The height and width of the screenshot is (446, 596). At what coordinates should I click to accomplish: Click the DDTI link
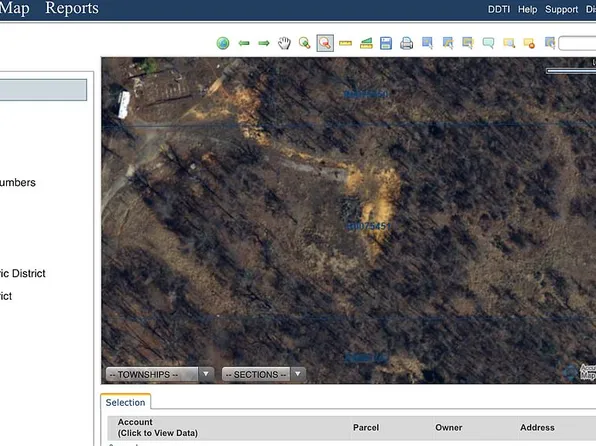pyautogui.click(x=499, y=10)
